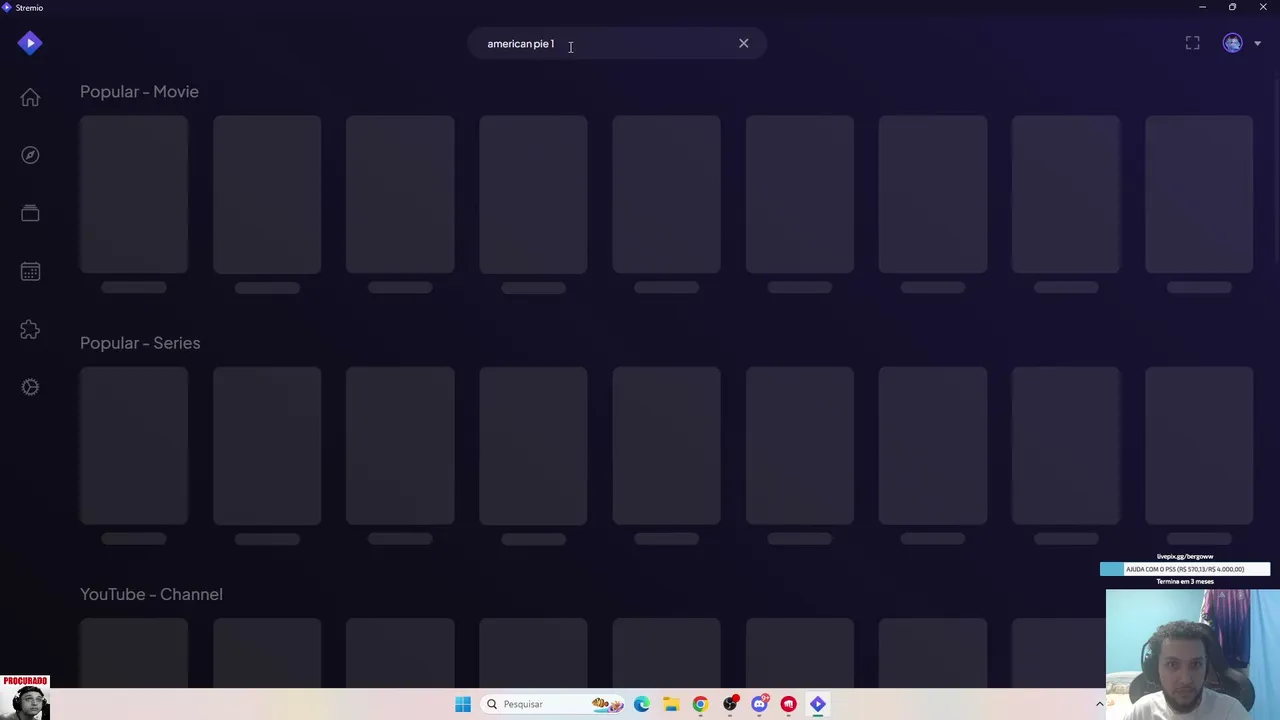Open the Windows Start menu
The height and width of the screenshot is (720, 1280).
point(462,704)
